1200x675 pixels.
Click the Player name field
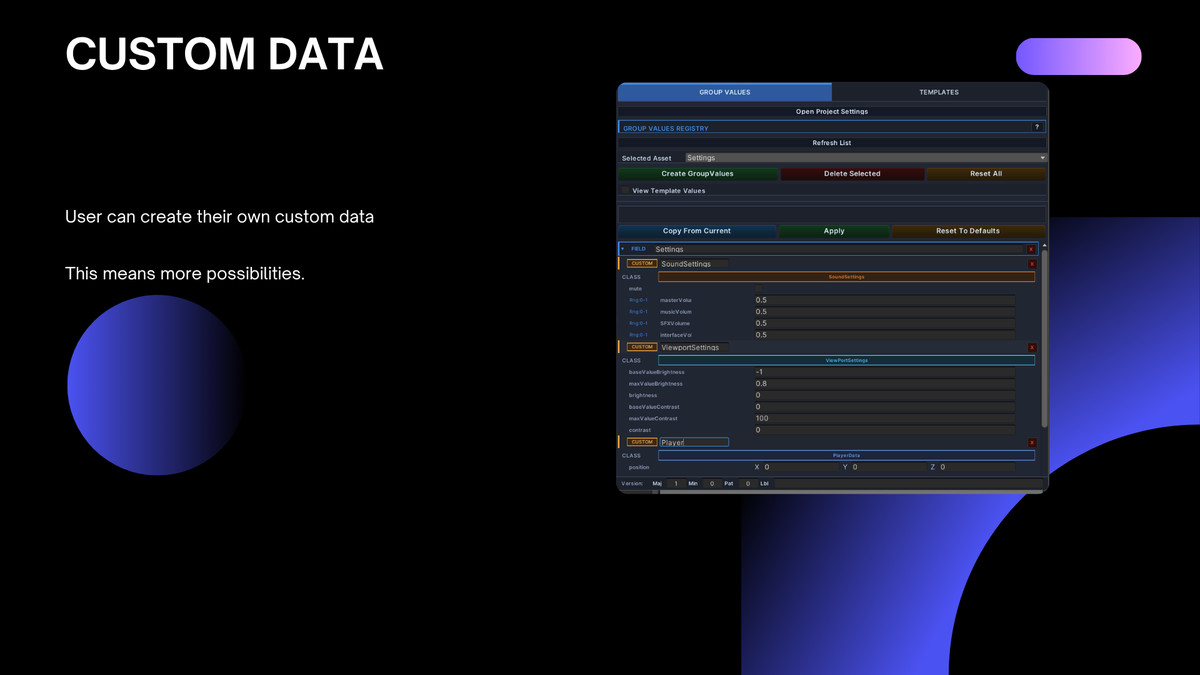(x=694, y=442)
